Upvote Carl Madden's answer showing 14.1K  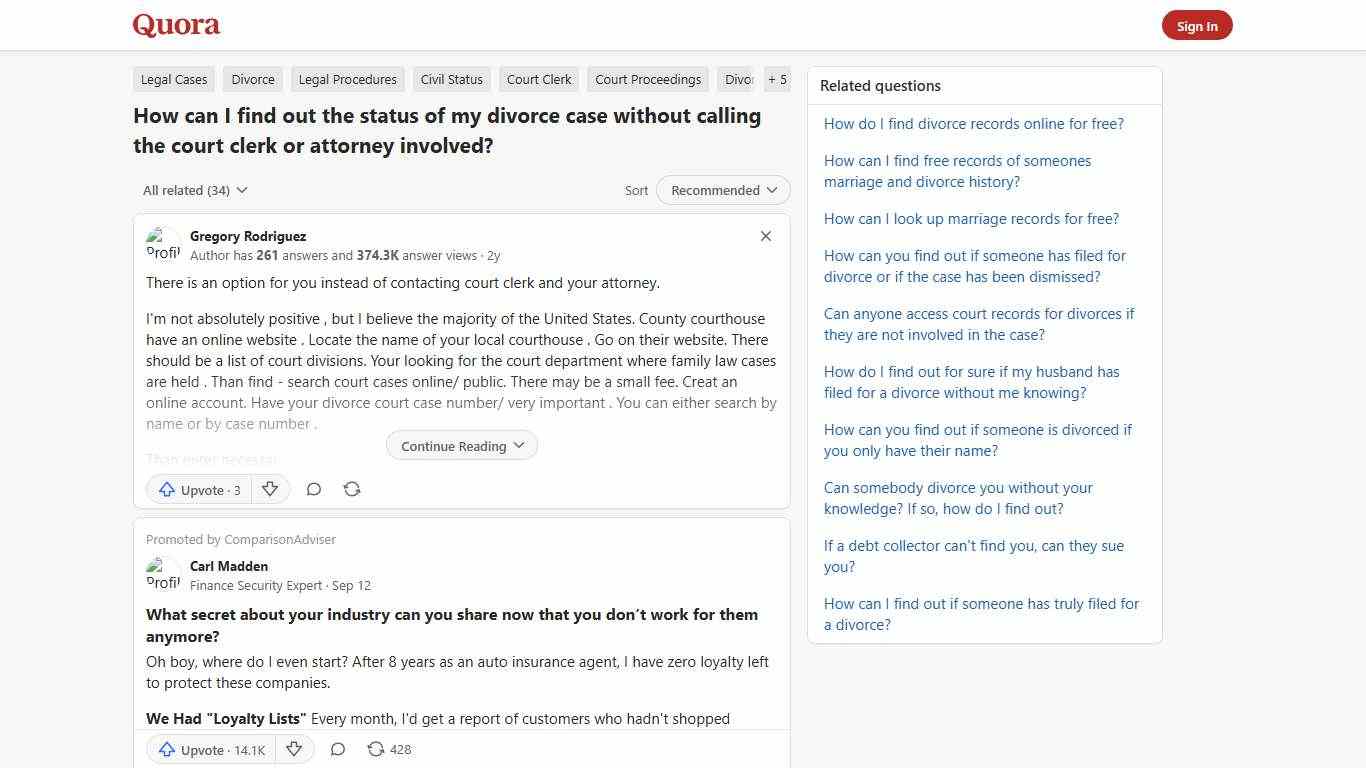tap(209, 749)
